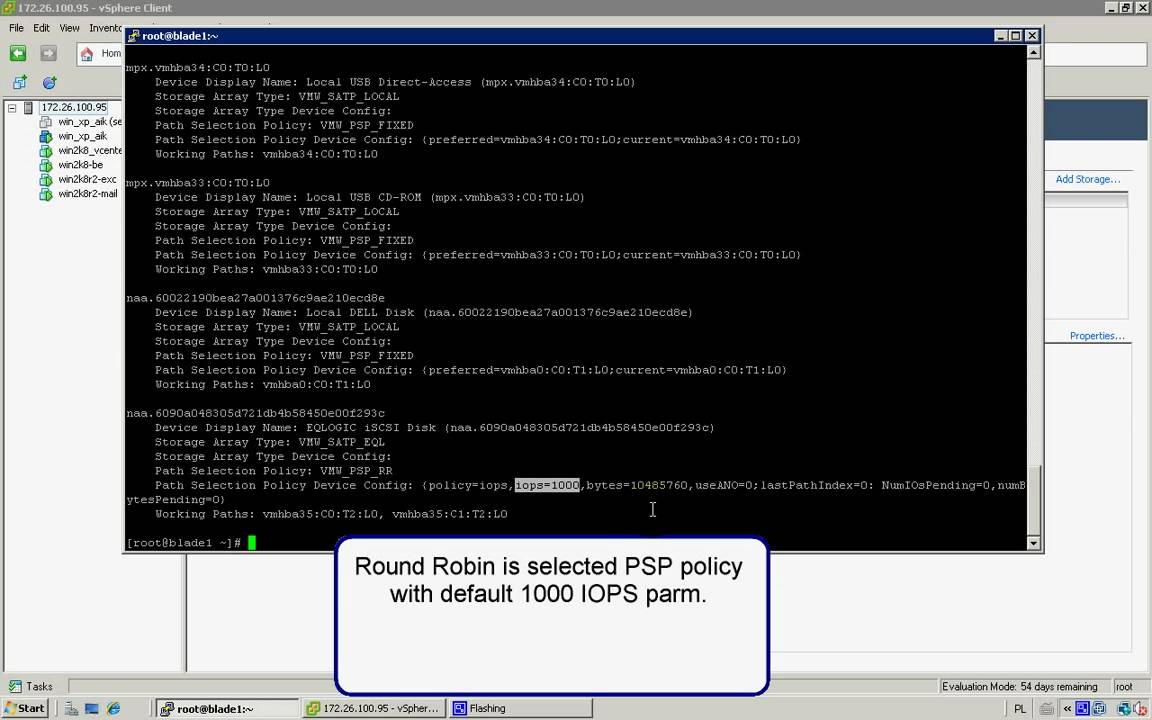This screenshot has width=1152, height=720.
Task: Click the PuTTY icon in root@blade1 title bar
Action: pyautogui.click(x=134, y=36)
